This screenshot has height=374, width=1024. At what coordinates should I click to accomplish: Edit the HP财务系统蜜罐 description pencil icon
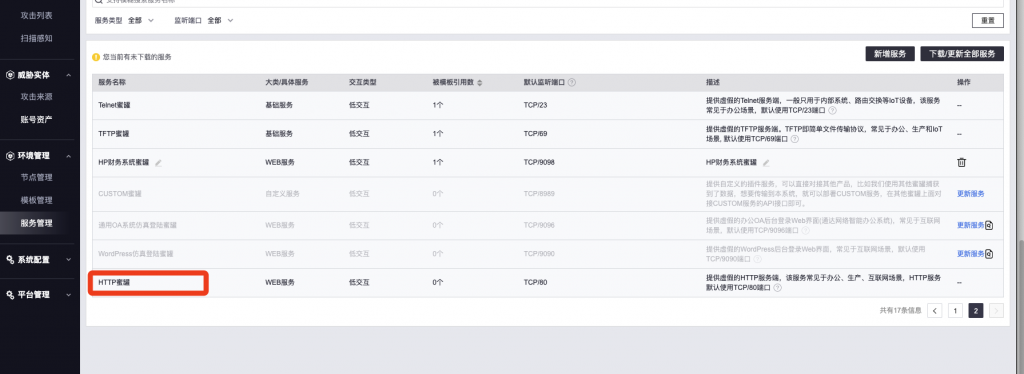766,163
